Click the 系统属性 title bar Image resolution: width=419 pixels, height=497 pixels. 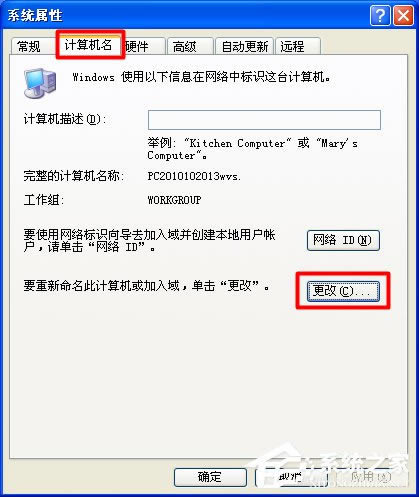coord(187,15)
